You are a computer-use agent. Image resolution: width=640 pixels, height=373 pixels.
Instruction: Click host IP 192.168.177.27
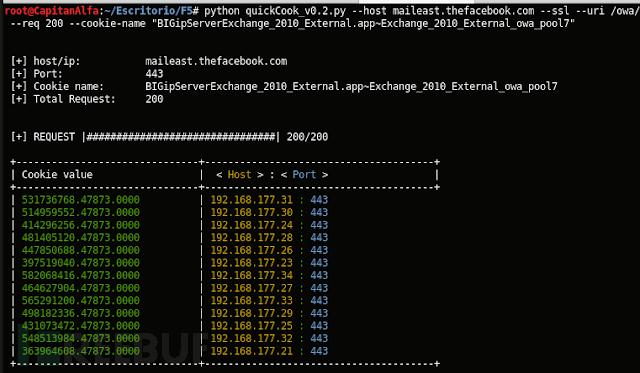[x=251, y=288]
